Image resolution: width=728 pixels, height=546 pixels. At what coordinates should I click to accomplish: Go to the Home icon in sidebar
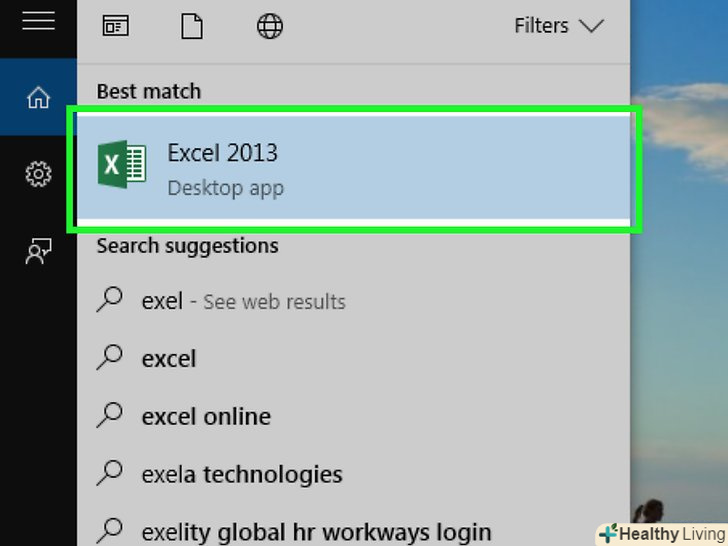tap(38, 97)
